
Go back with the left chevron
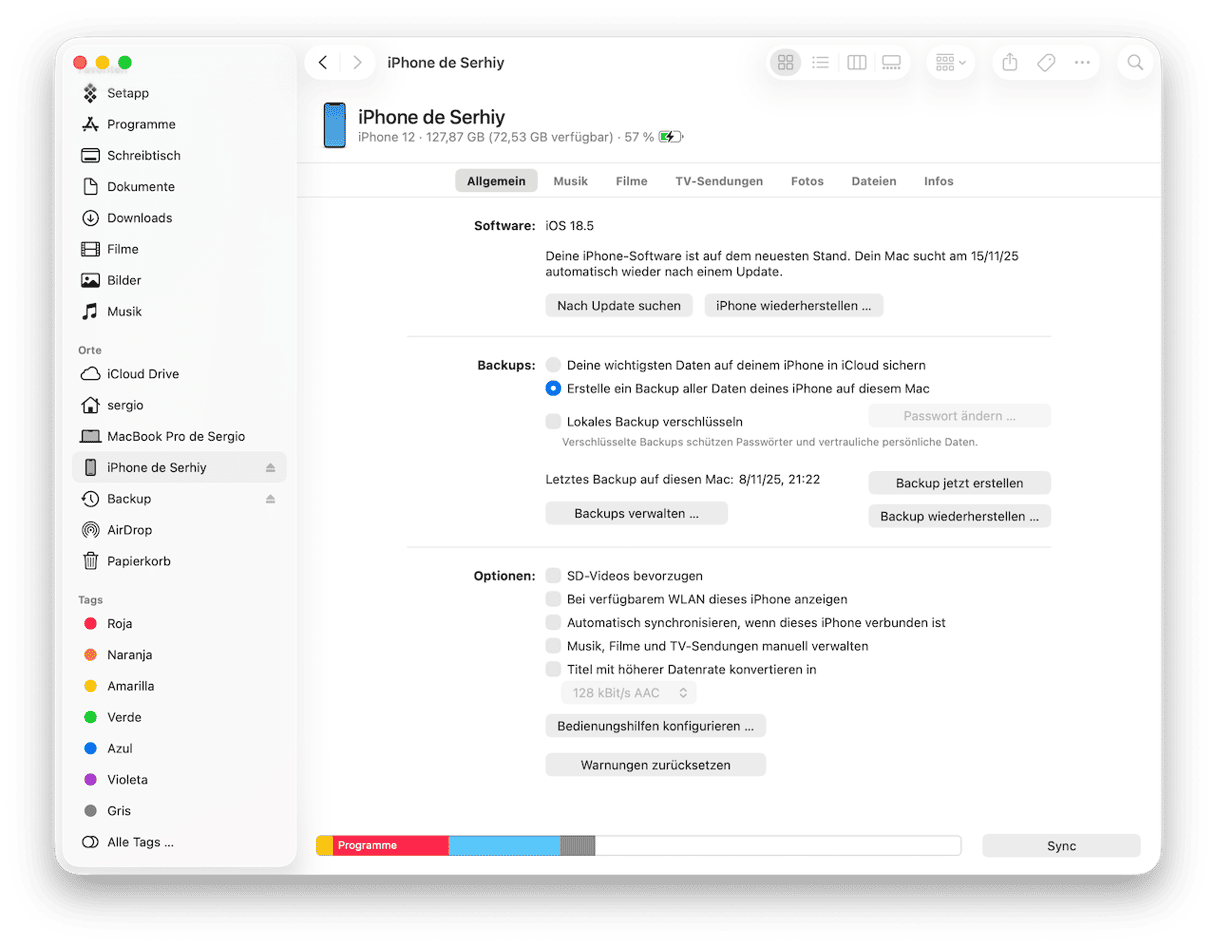point(323,63)
